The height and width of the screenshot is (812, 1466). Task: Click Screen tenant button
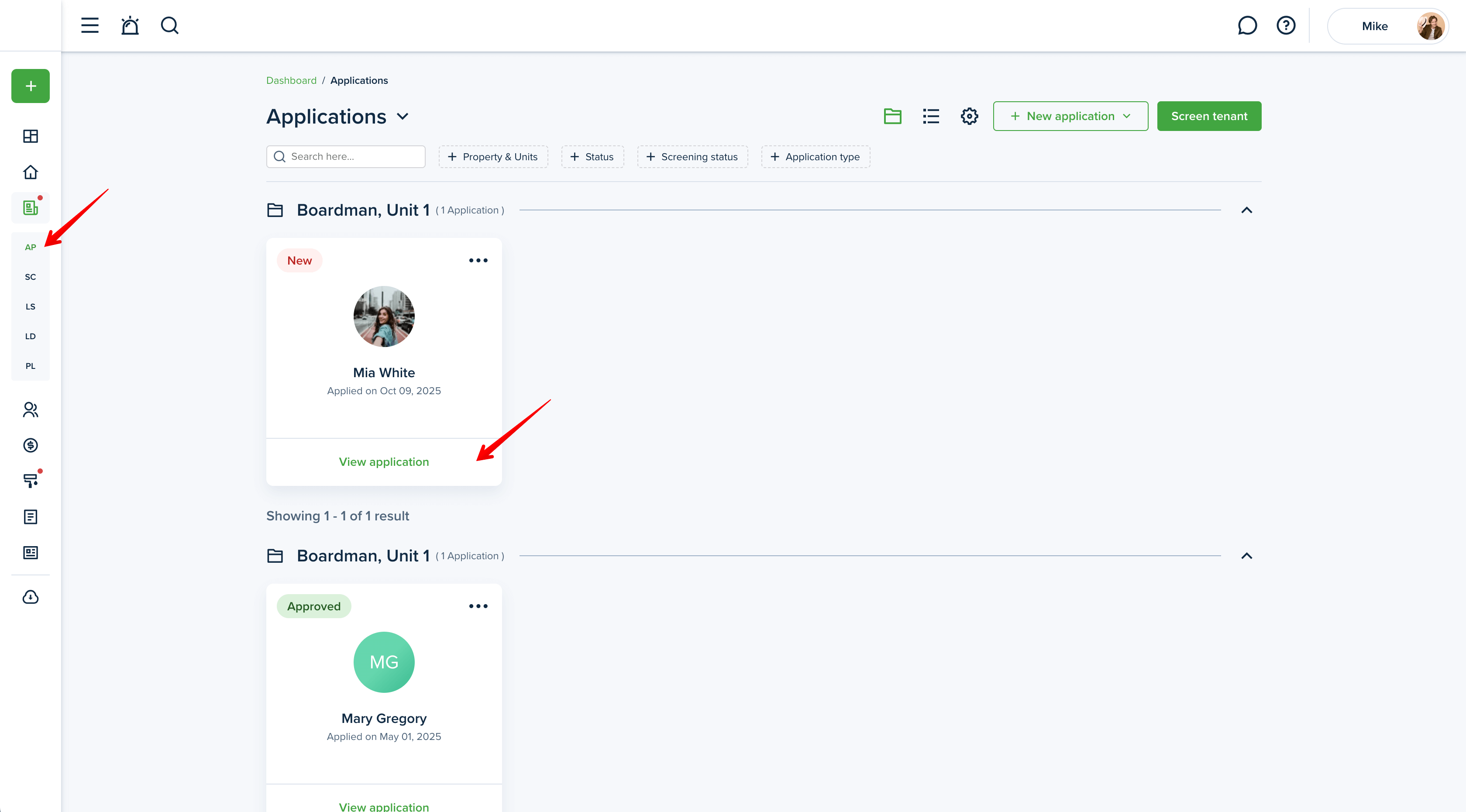tap(1209, 116)
